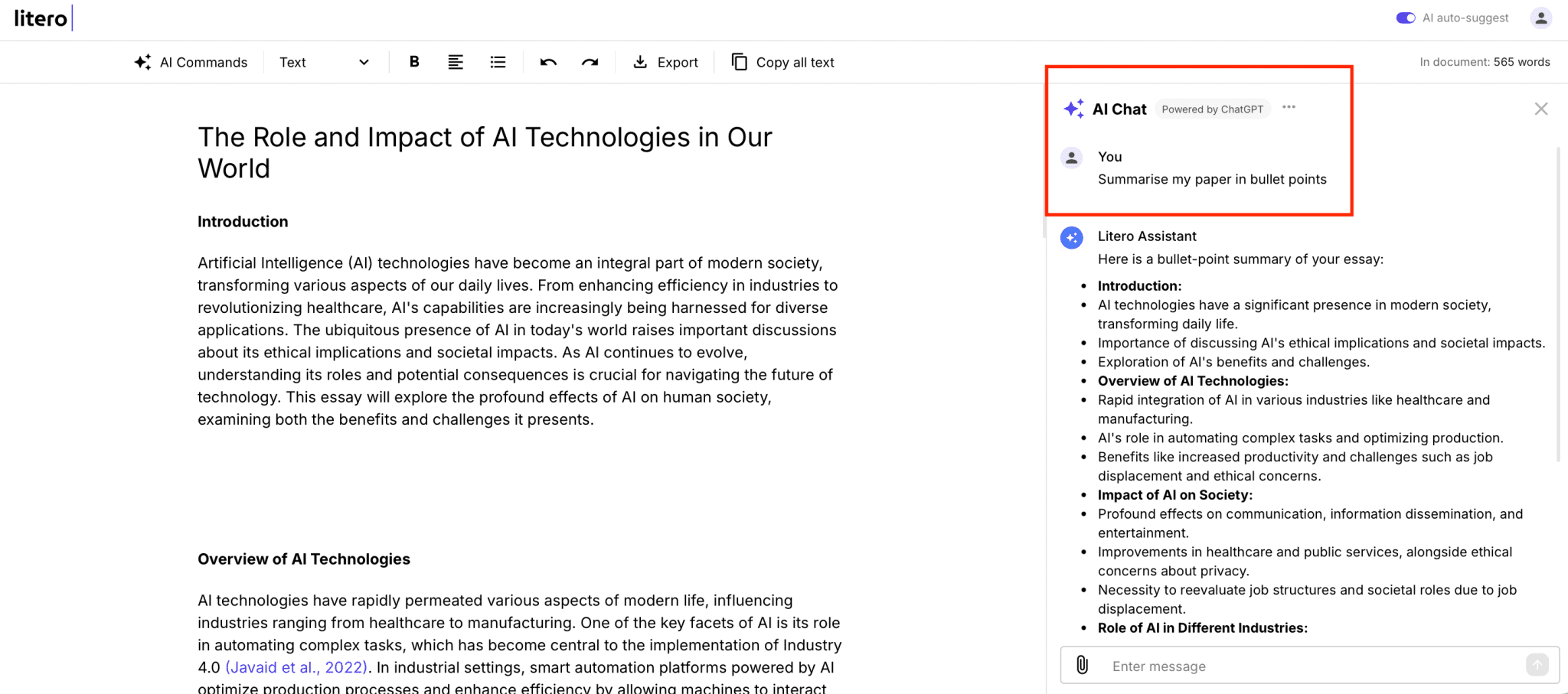Click Export in the toolbar
The height and width of the screenshot is (694, 1568).
[665, 62]
